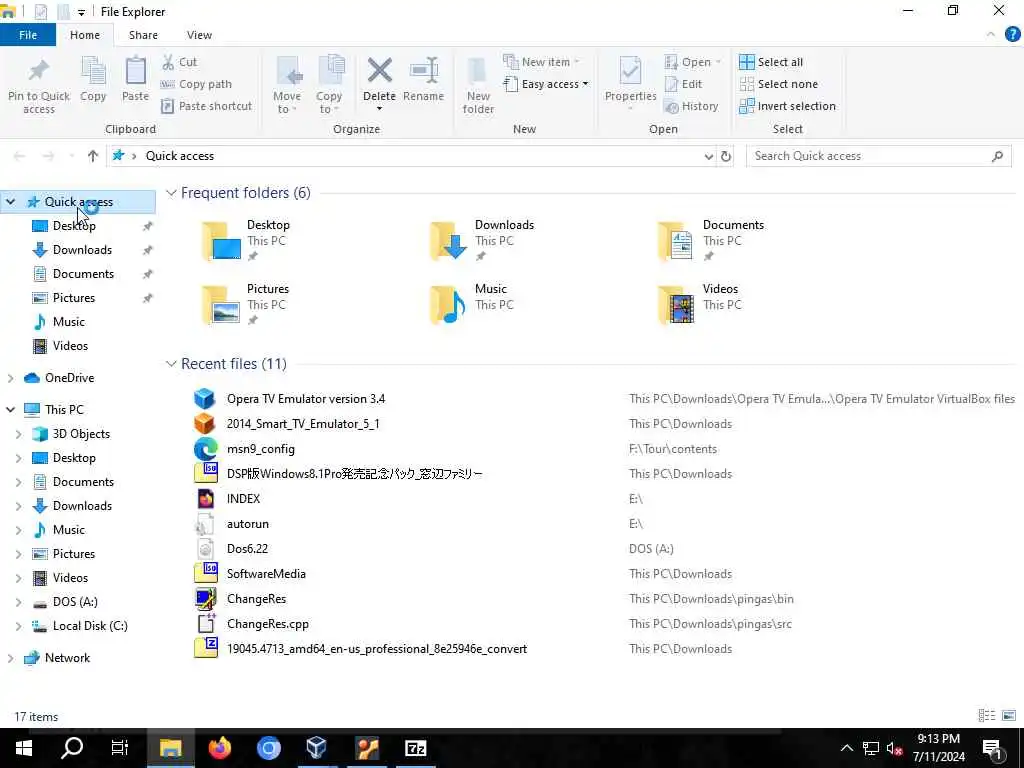Click the Search Quick access field
The width and height of the screenshot is (1024, 768).
click(x=879, y=156)
